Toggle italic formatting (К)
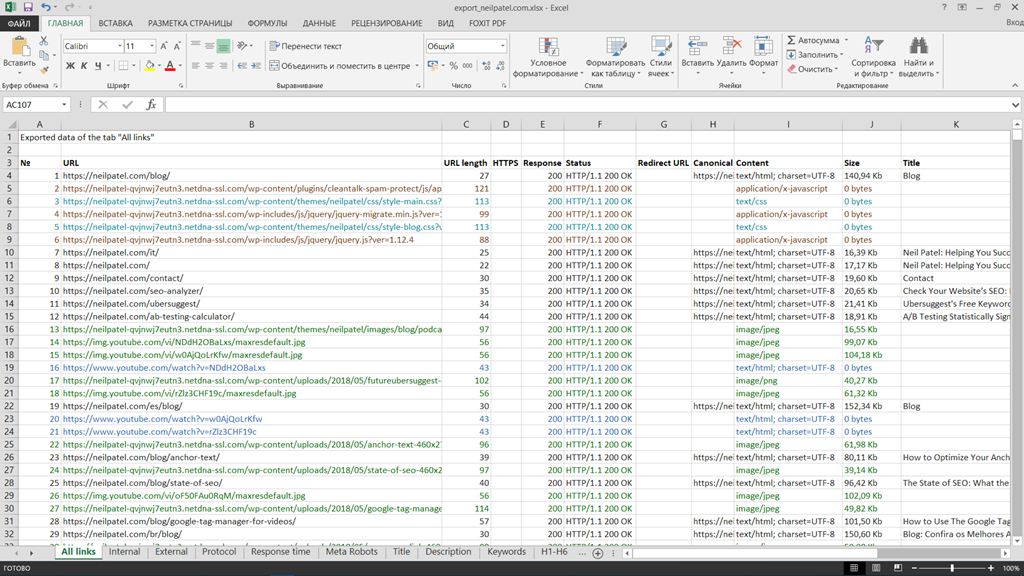 click(x=84, y=66)
